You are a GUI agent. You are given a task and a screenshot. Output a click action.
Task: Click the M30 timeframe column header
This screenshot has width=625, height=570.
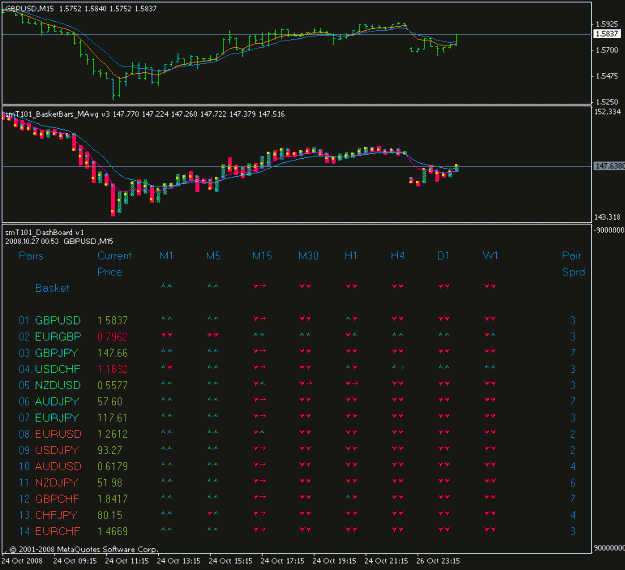tap(308, 256)
